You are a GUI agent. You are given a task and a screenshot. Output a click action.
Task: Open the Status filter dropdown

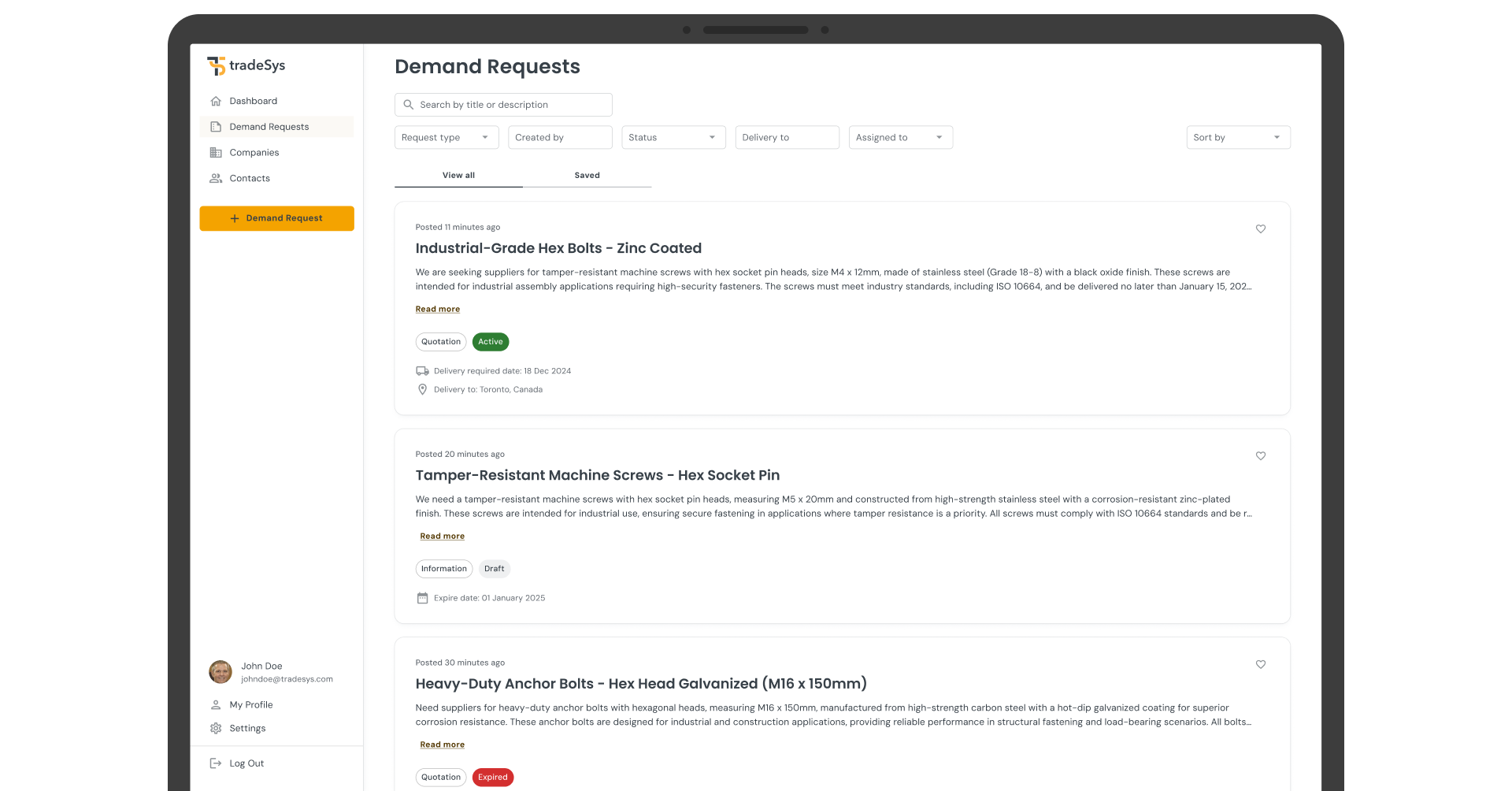673,138
